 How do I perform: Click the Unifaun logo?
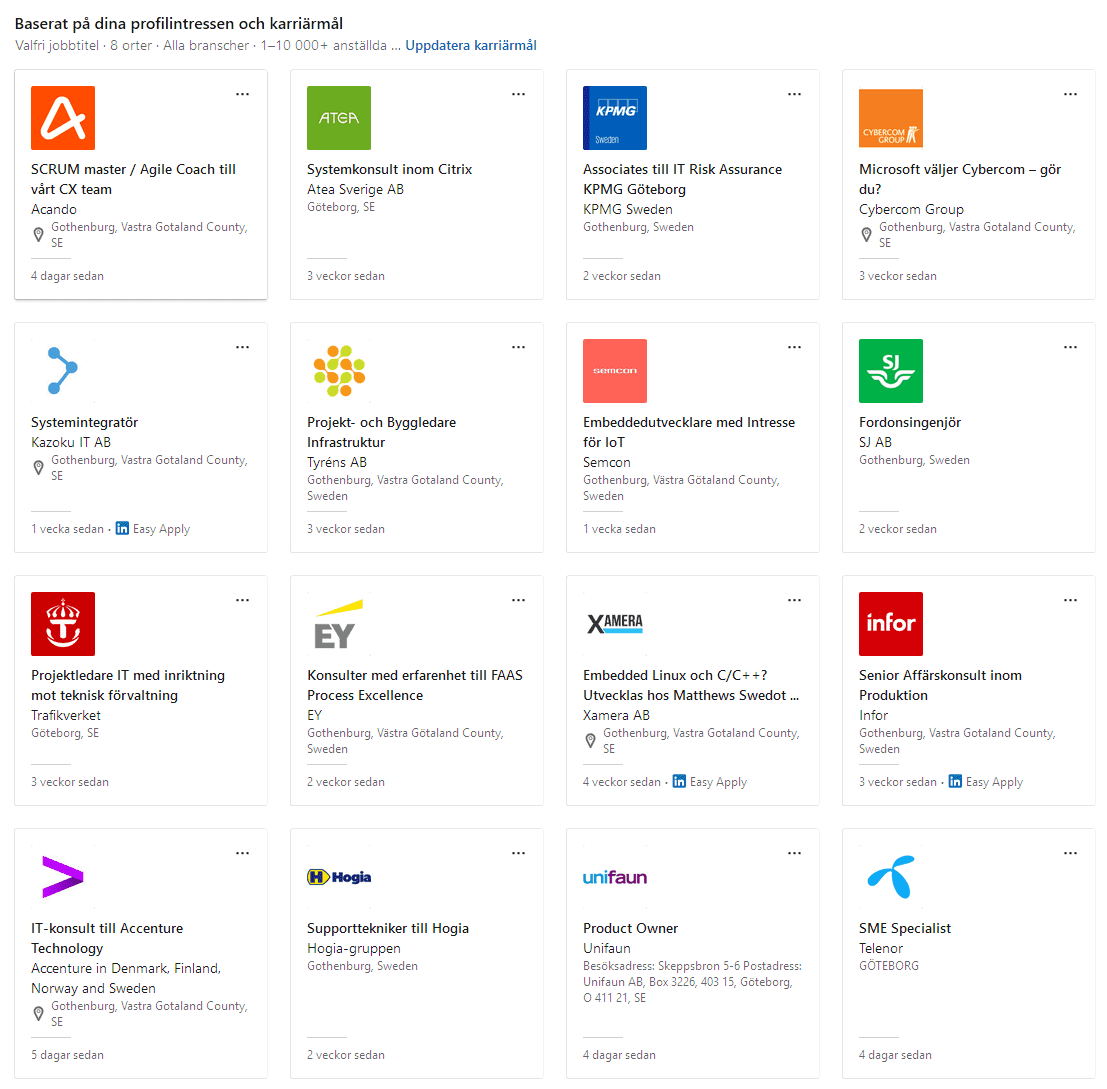pos(615,877)
